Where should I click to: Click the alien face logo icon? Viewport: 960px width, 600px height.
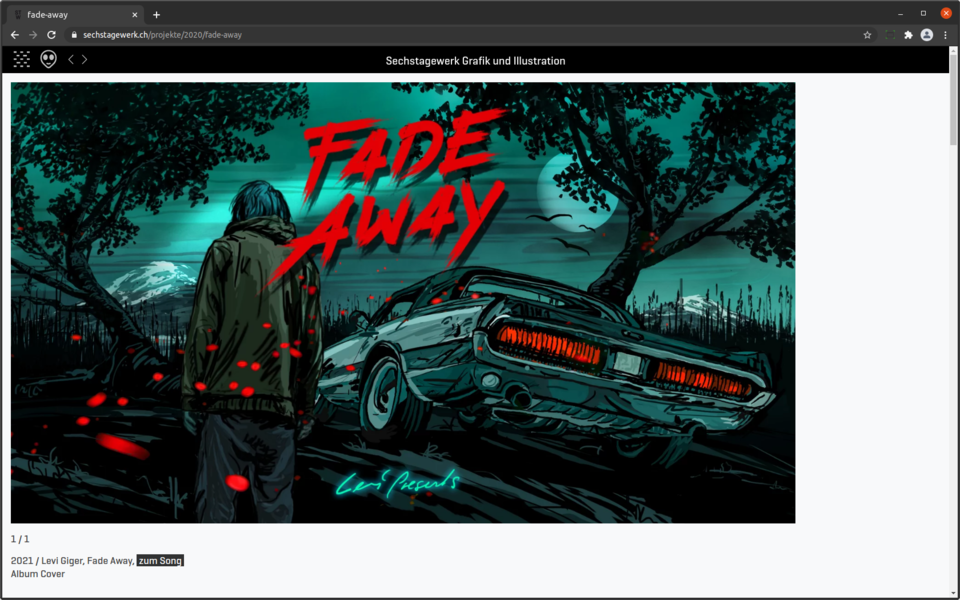coord(48,59)
